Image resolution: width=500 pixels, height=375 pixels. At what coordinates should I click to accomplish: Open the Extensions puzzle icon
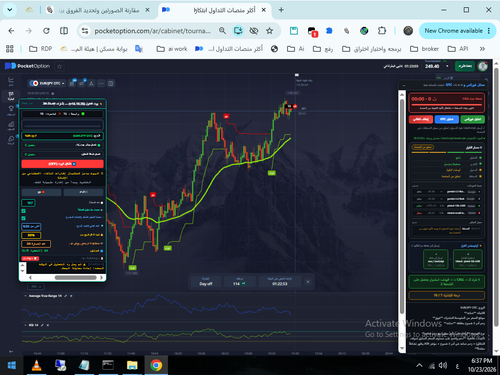[382, 31]
